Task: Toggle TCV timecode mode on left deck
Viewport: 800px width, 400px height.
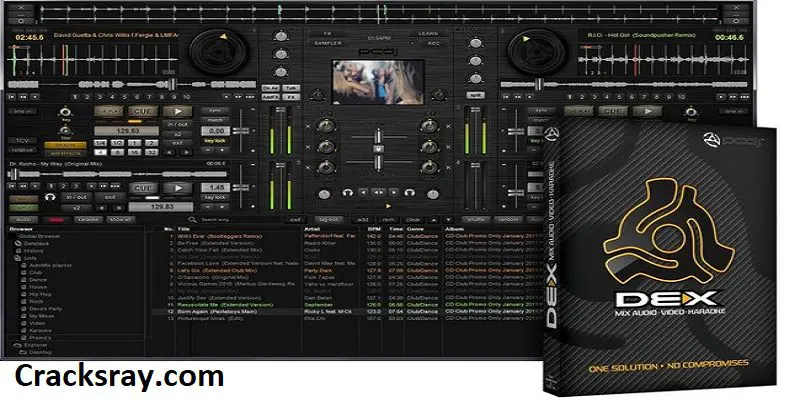Action: point(22,140)
